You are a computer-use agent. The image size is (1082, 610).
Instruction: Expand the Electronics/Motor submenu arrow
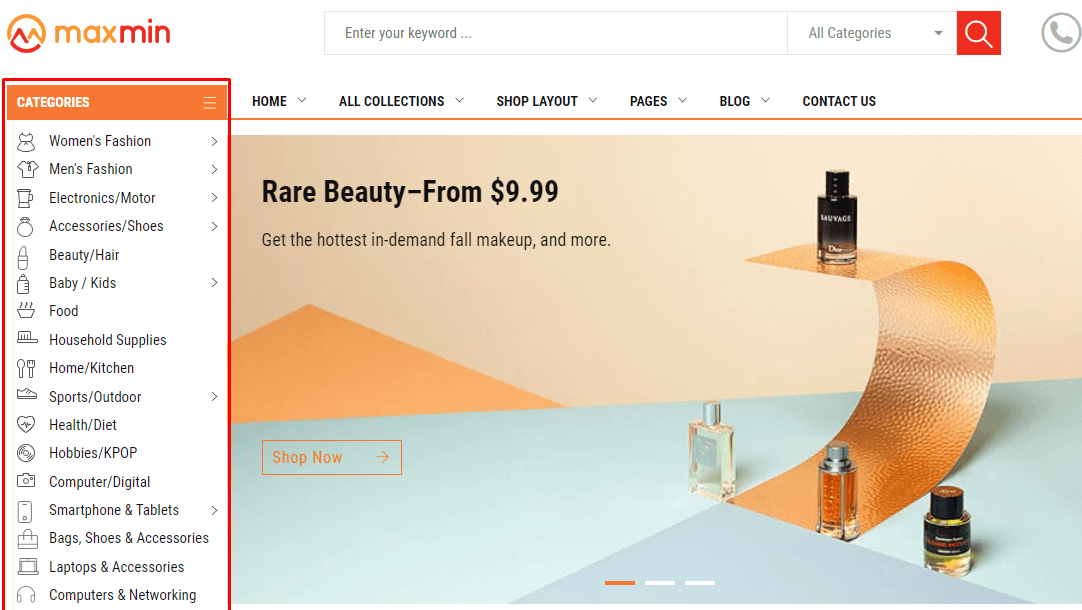214,198
